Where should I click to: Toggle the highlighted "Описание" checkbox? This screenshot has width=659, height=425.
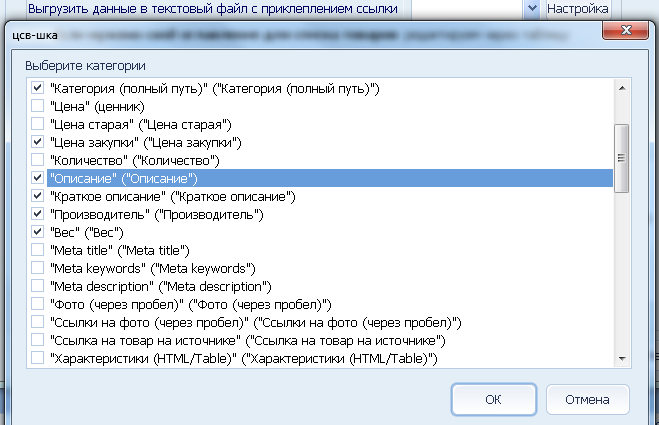click(37, 178)
